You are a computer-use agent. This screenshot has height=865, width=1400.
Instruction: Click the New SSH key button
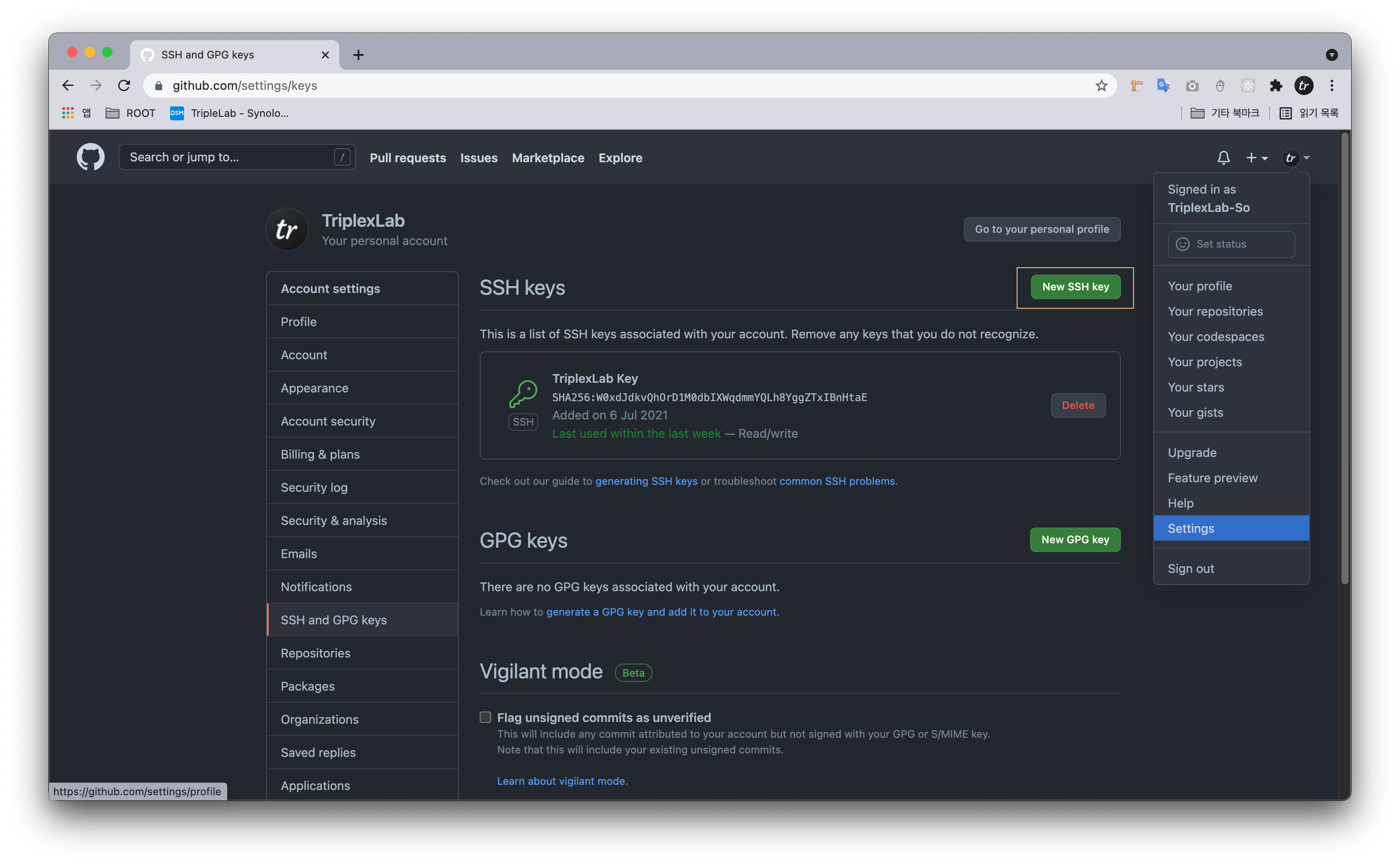point(1075,286)
